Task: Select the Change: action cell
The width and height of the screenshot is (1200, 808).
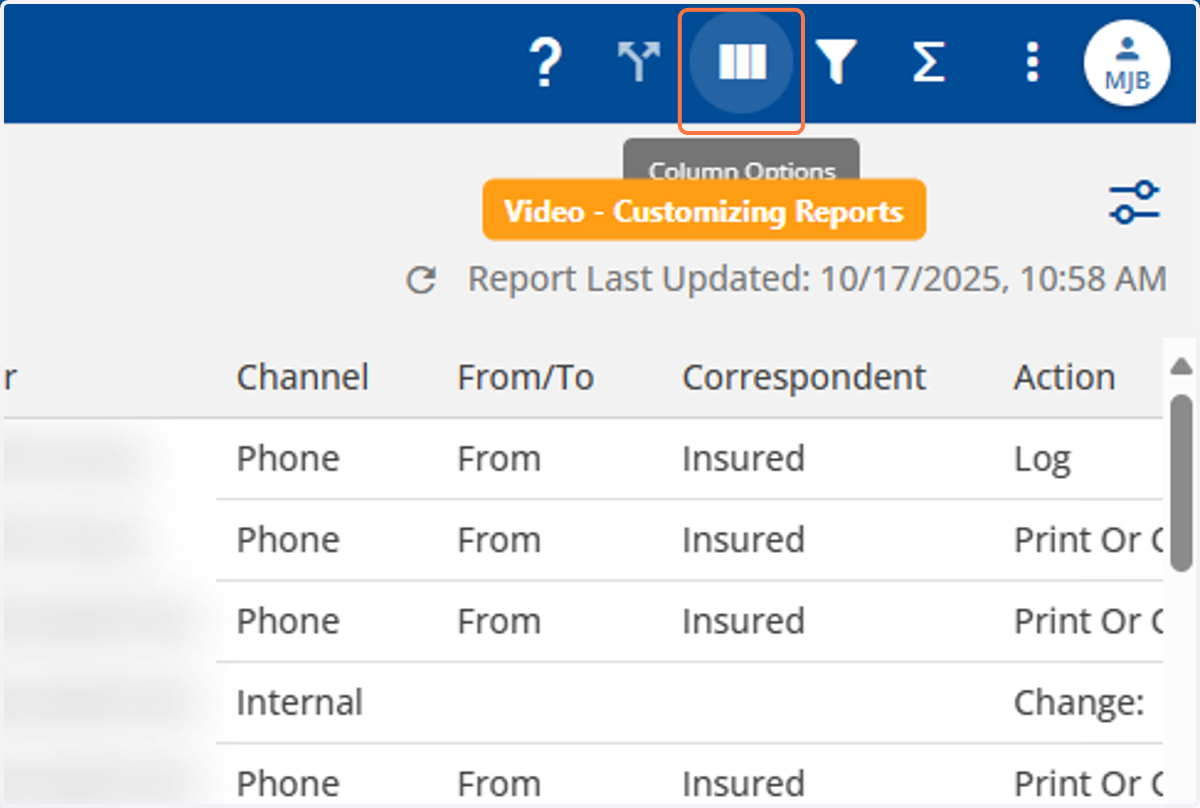Action: click(x=1079, y=702)
